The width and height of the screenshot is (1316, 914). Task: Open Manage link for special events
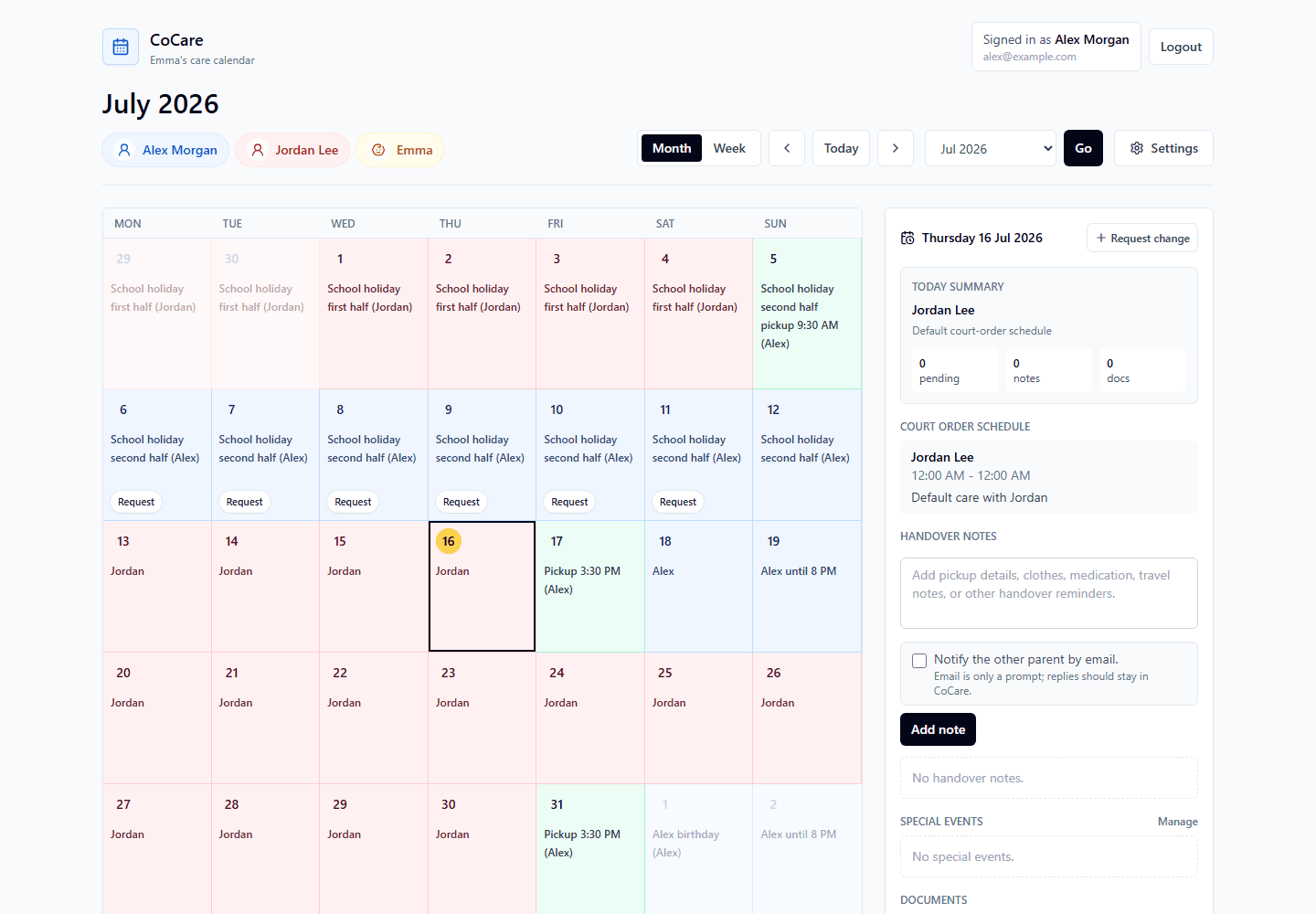coord(1177,822)
